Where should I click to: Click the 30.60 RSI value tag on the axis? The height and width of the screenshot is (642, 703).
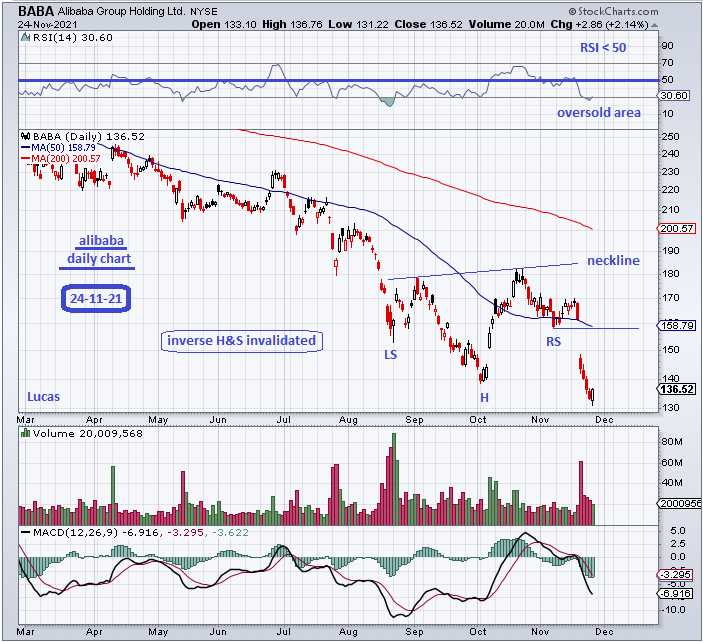674,95
